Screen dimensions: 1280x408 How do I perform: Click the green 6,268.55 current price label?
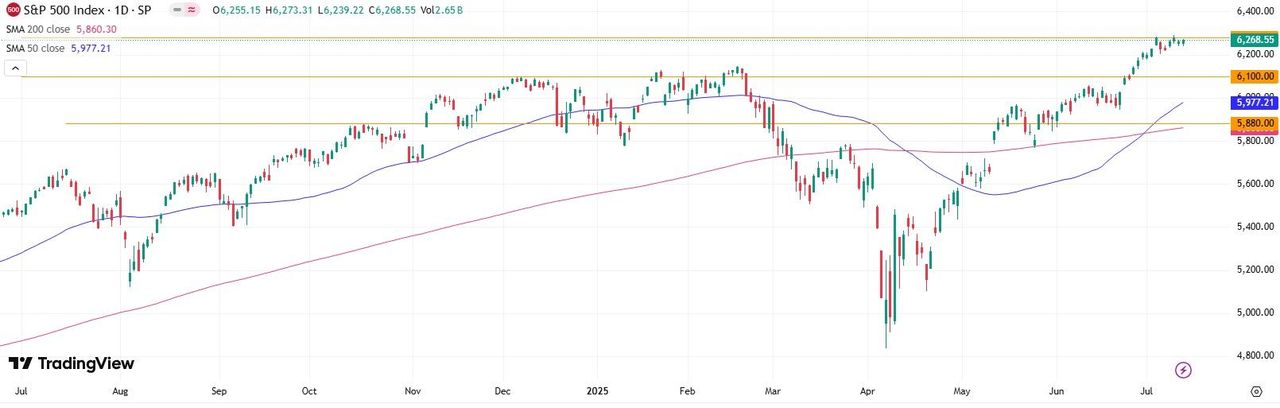(x=1254, y=40)
